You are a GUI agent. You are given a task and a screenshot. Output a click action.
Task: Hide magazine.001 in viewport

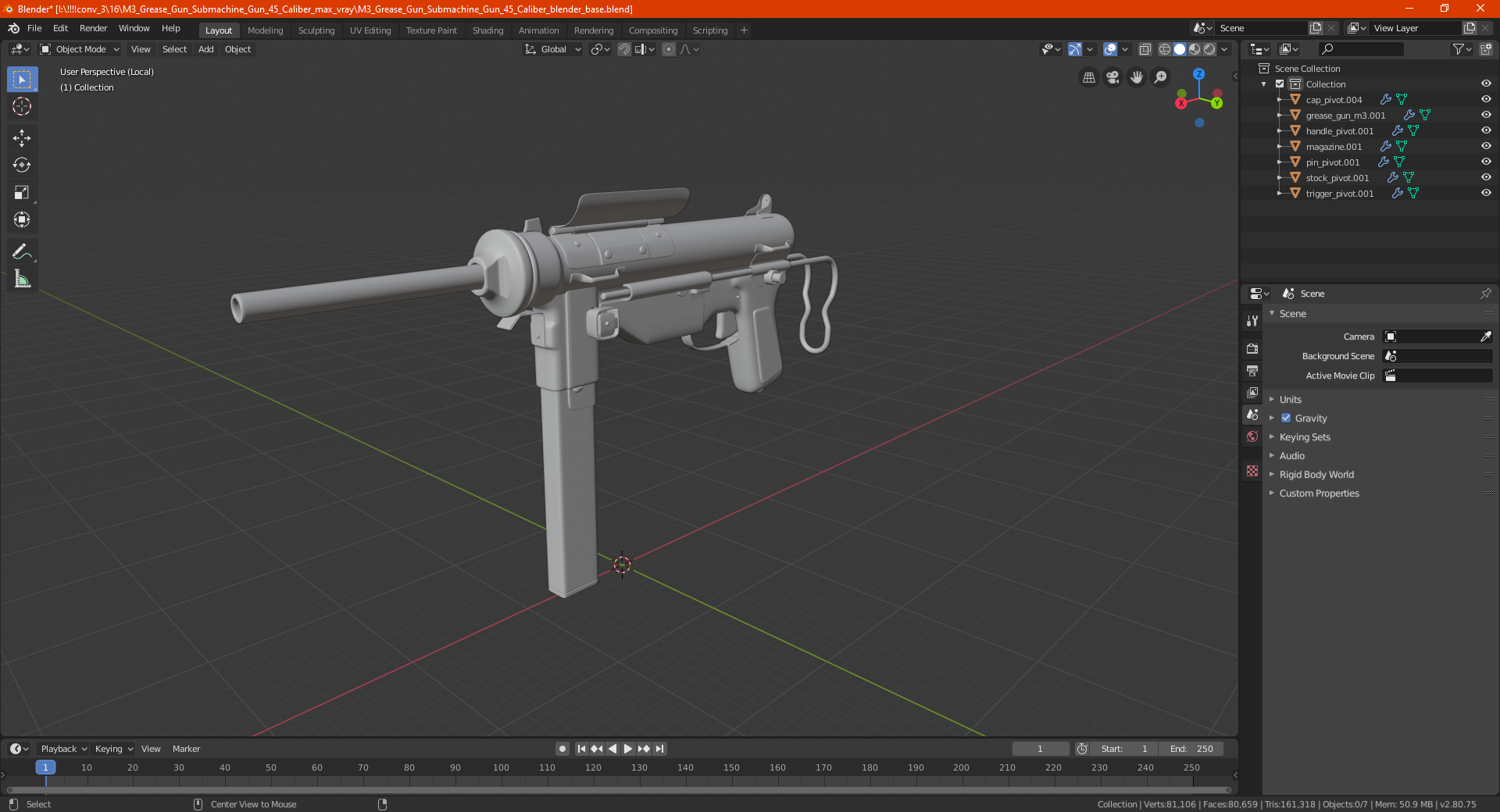coord(1486,146)
